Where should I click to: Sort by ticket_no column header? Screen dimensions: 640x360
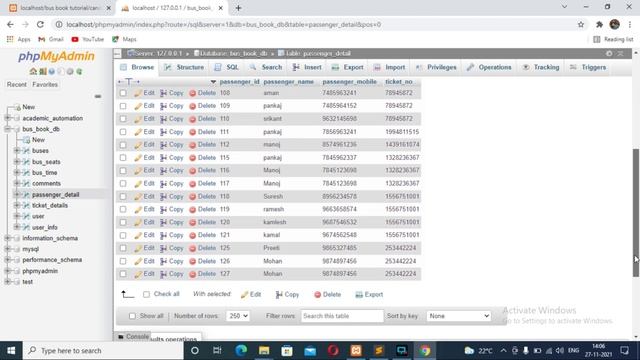point(399,82)
